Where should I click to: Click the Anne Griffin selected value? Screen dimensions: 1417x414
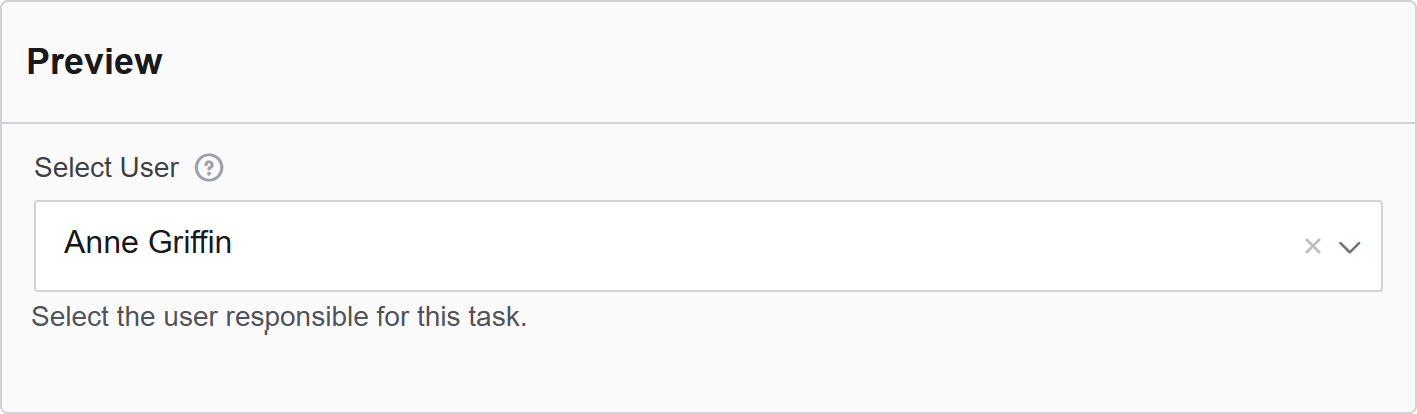tap(148, 243)
